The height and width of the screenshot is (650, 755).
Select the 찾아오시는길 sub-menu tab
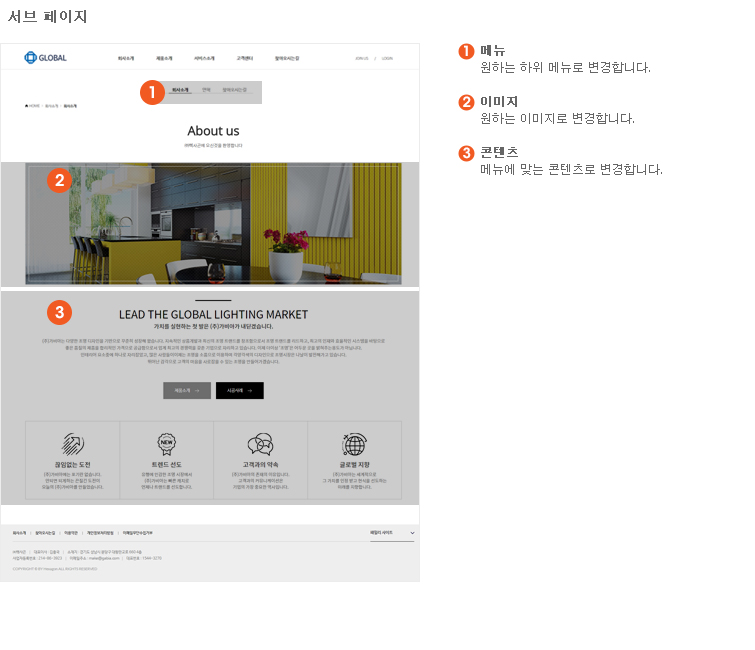(234, 90)
